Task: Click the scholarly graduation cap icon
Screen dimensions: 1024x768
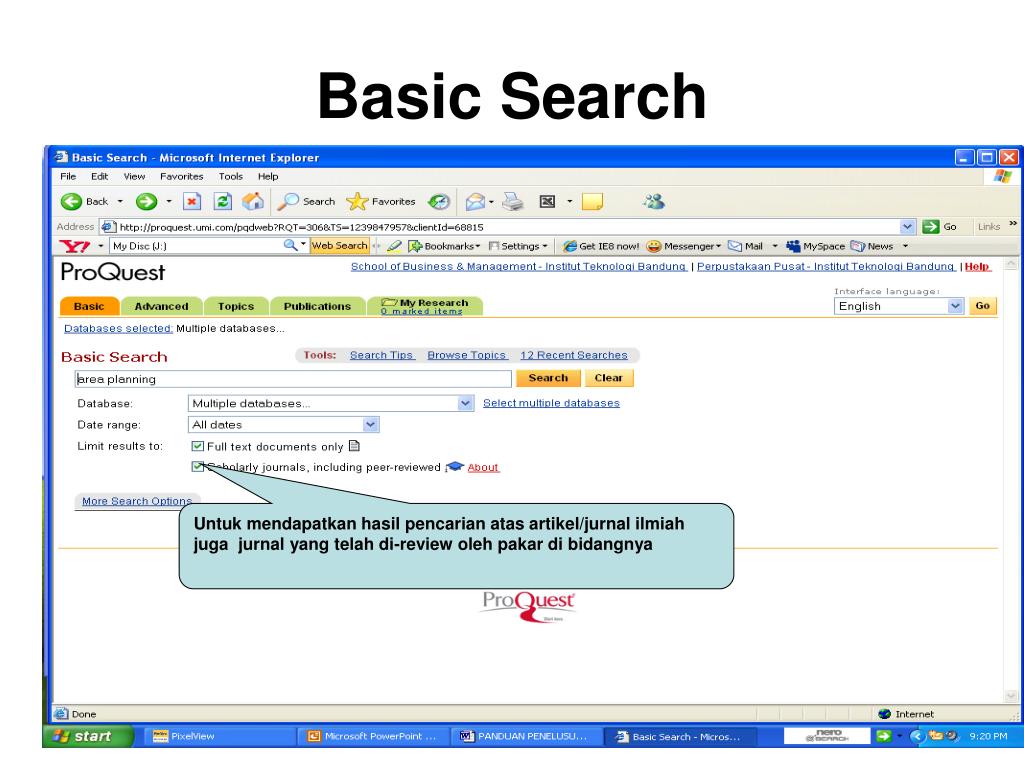Action: pos(455,466)
